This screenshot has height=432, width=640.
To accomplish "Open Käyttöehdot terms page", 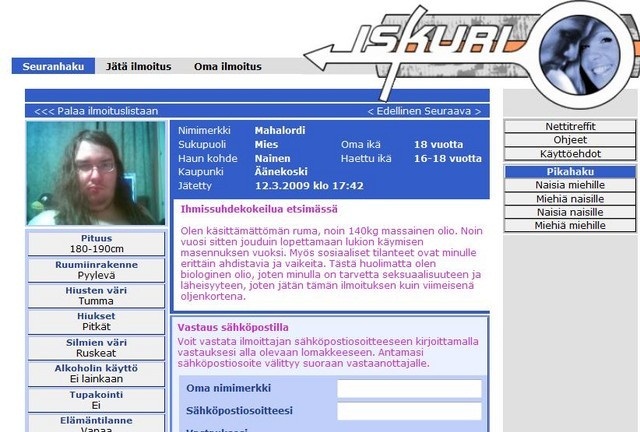I will (570, 154).
